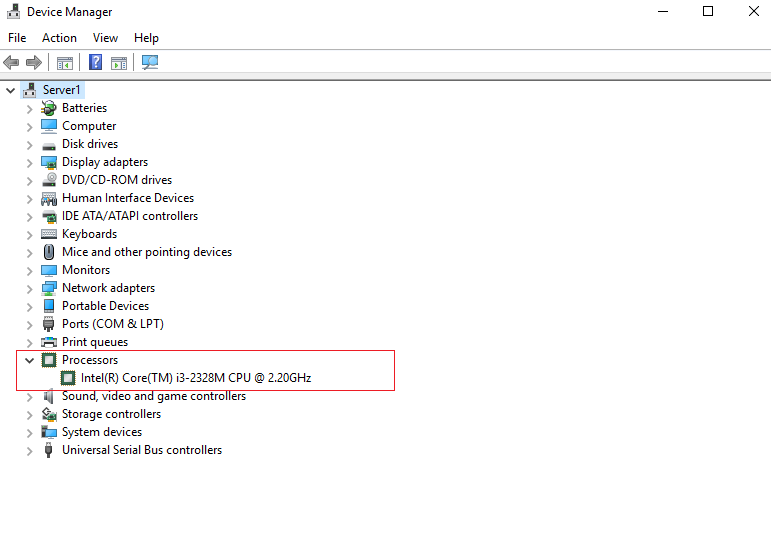Screen dimensions: 771x537
Task: Open the Help menu
Action: click(146, 38)
